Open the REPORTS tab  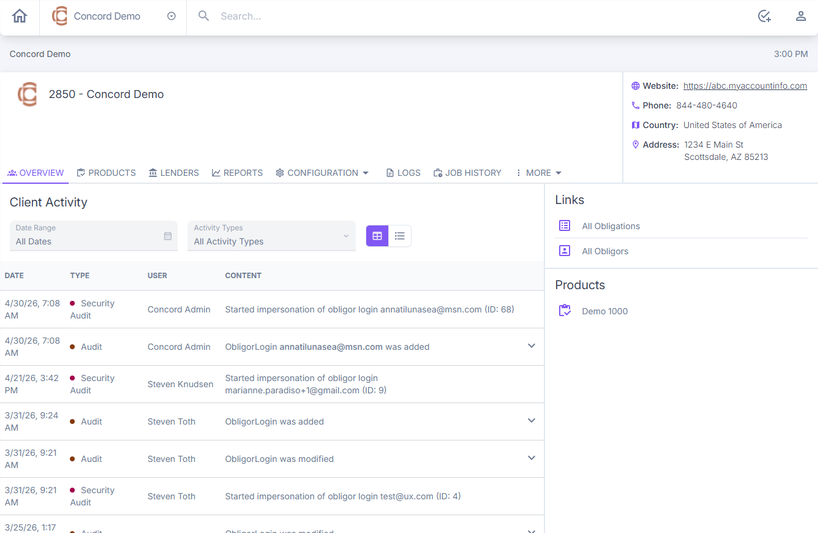click(237, 173)
